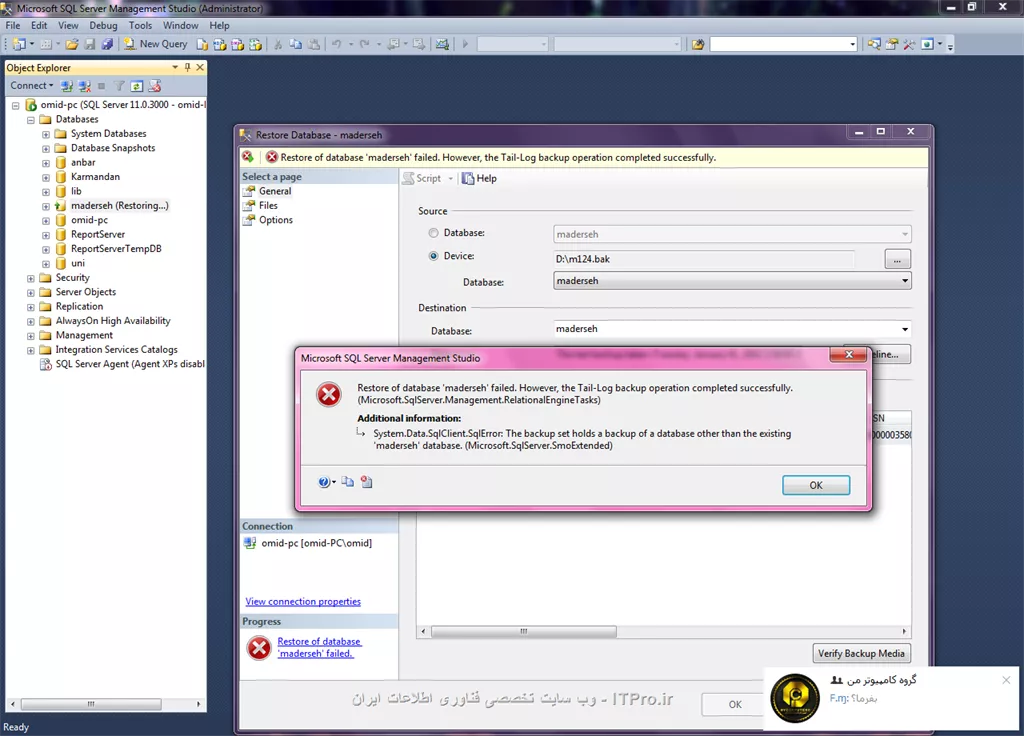Click the show details icon in the error dialog
The image size is (1024, 736).
click(366, 482)
